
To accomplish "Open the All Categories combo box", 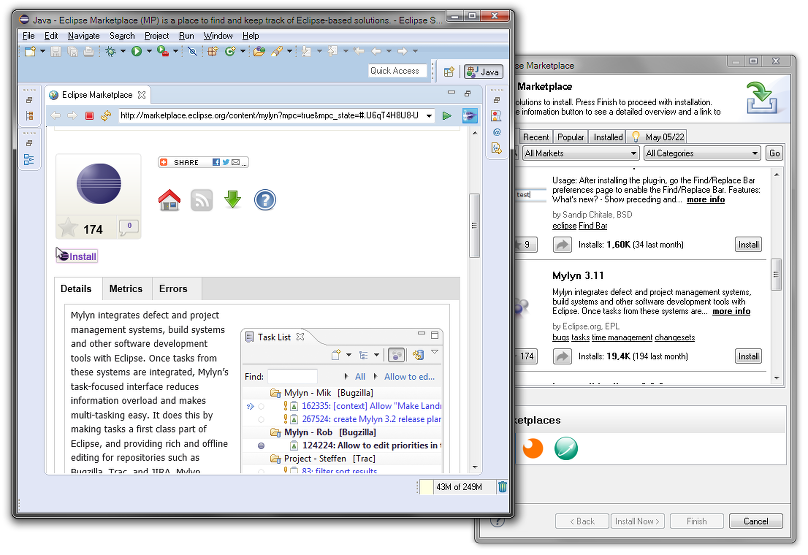I will coord(702,153).
